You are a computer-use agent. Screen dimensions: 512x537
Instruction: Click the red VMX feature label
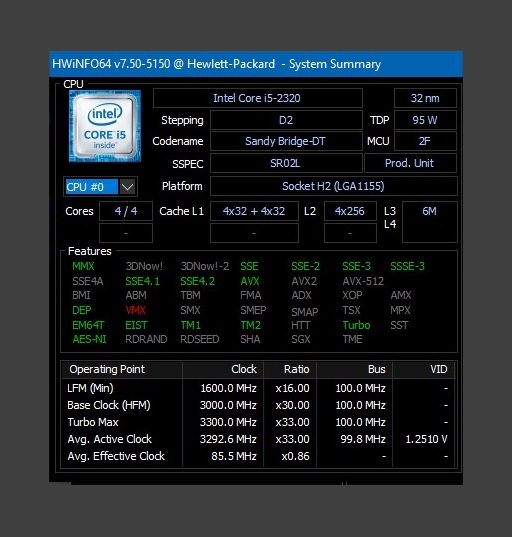tap(136, 310)
